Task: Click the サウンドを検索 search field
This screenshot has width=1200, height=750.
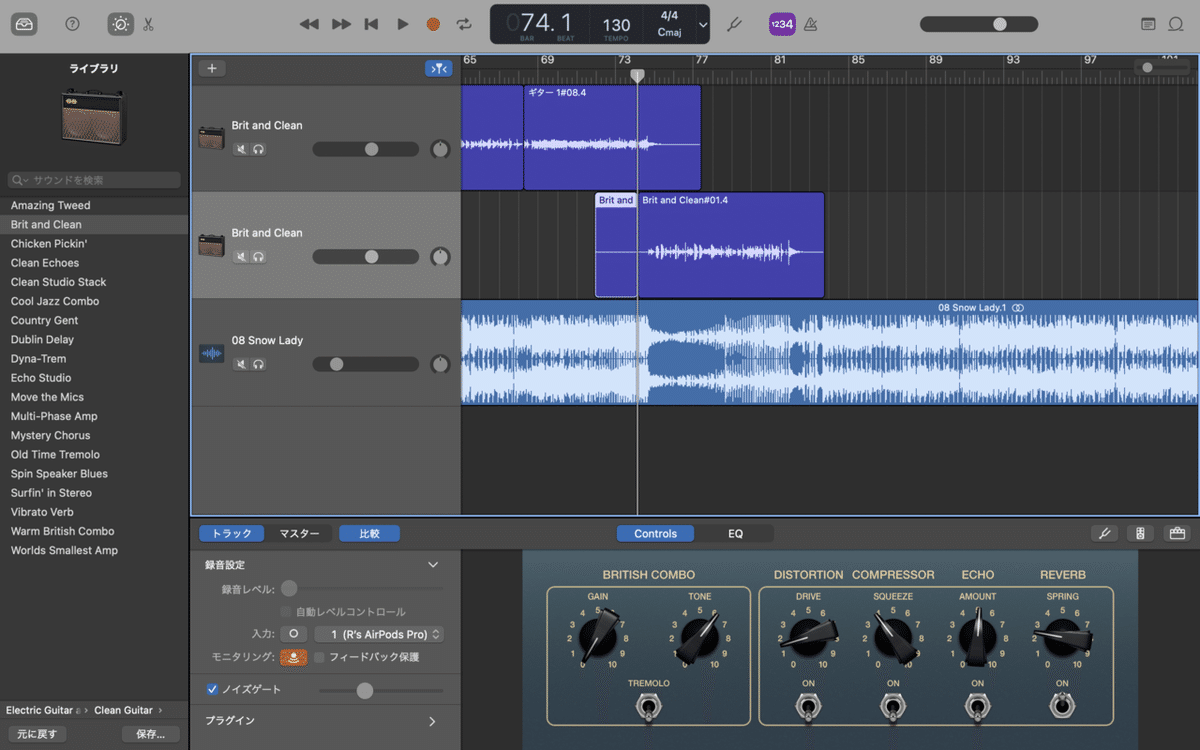Action: coord(94,180)
